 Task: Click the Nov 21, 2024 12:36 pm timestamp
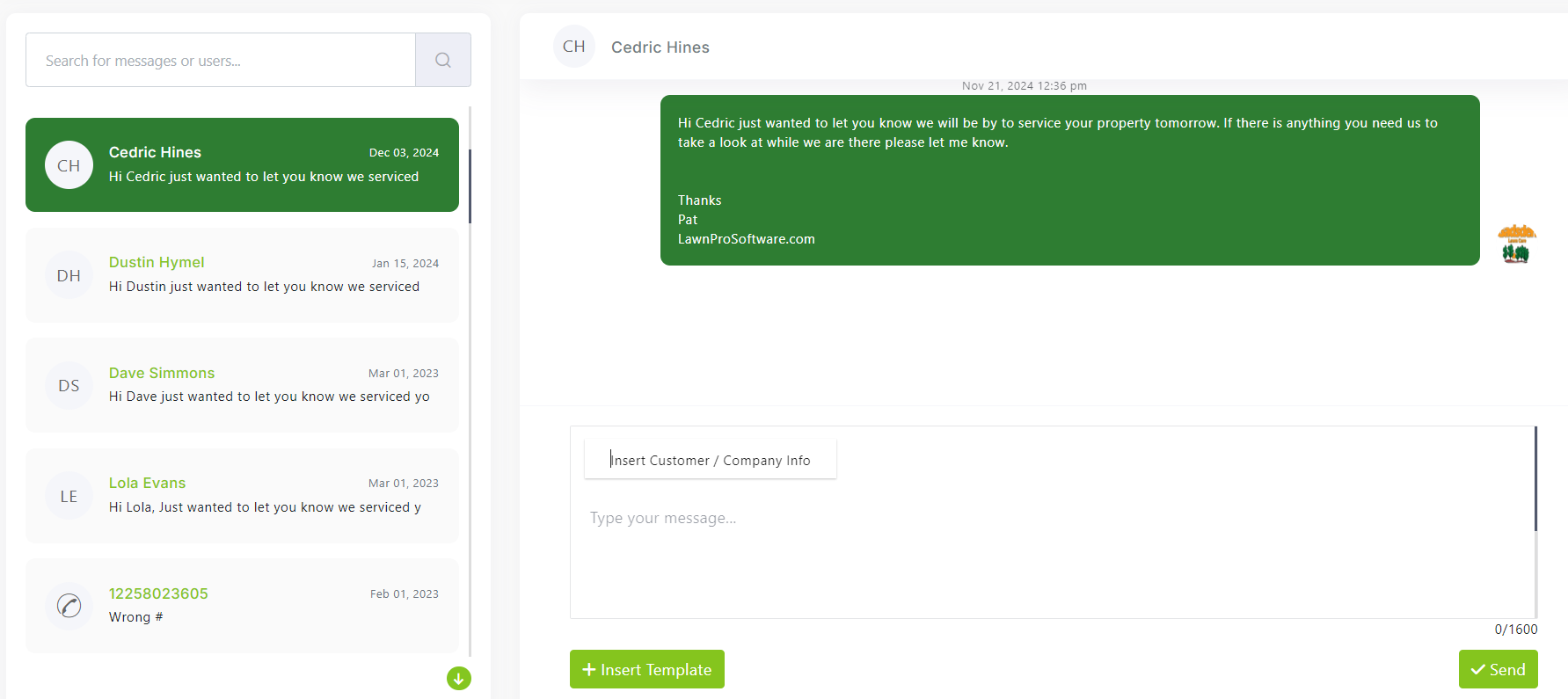pos(1025,85)
